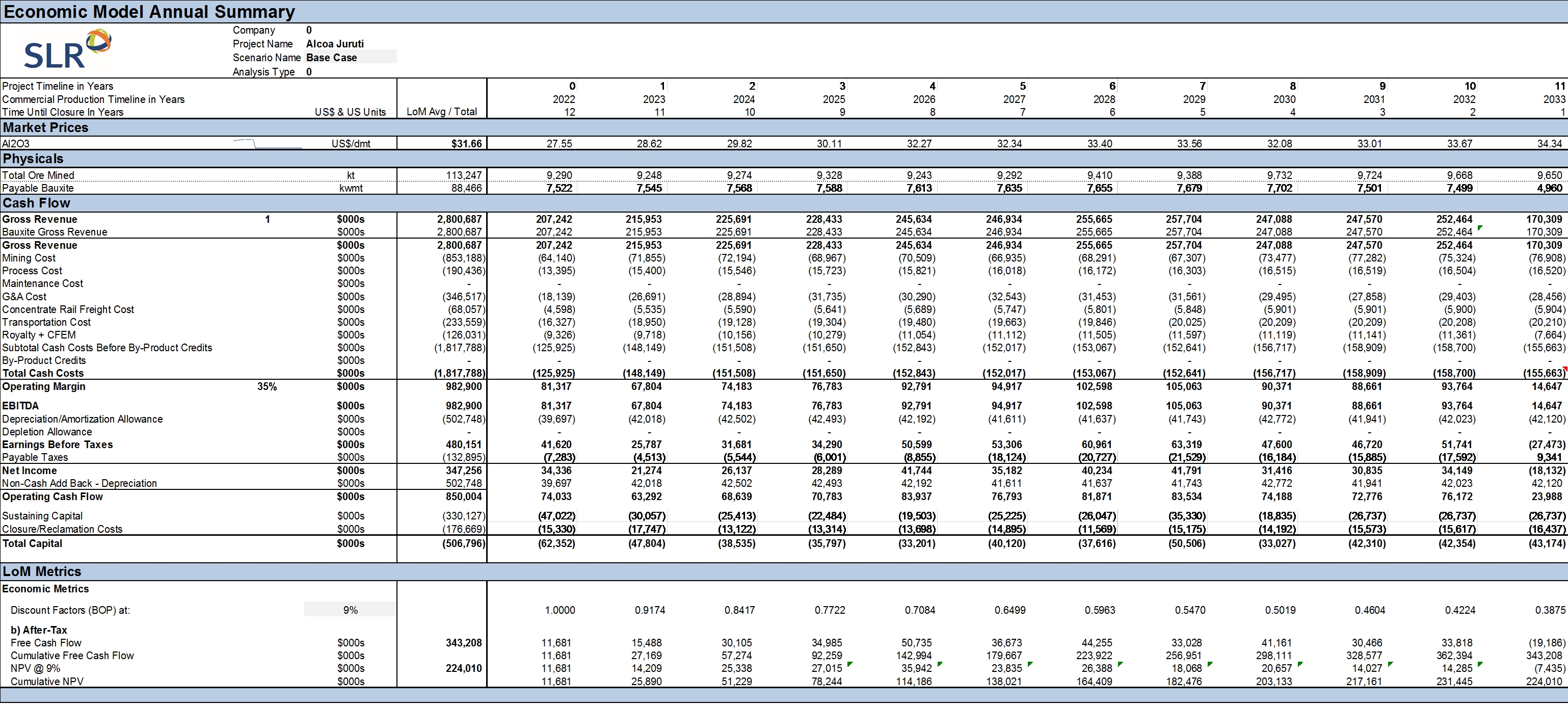
Task: Click the 9% discount rate input cell
Action: [x=350, y=610]
